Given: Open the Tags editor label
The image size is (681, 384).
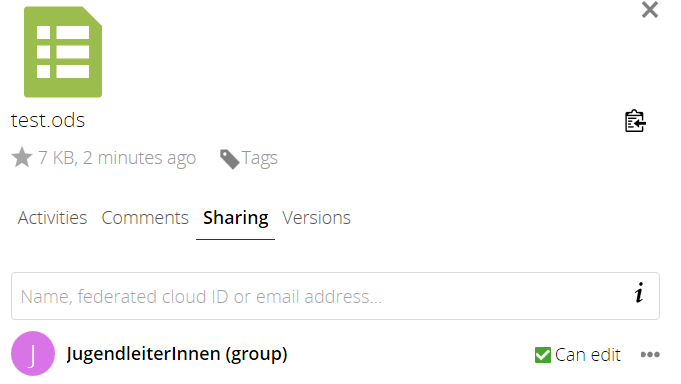Looking at the screenshot, I should tap(259, 158).
